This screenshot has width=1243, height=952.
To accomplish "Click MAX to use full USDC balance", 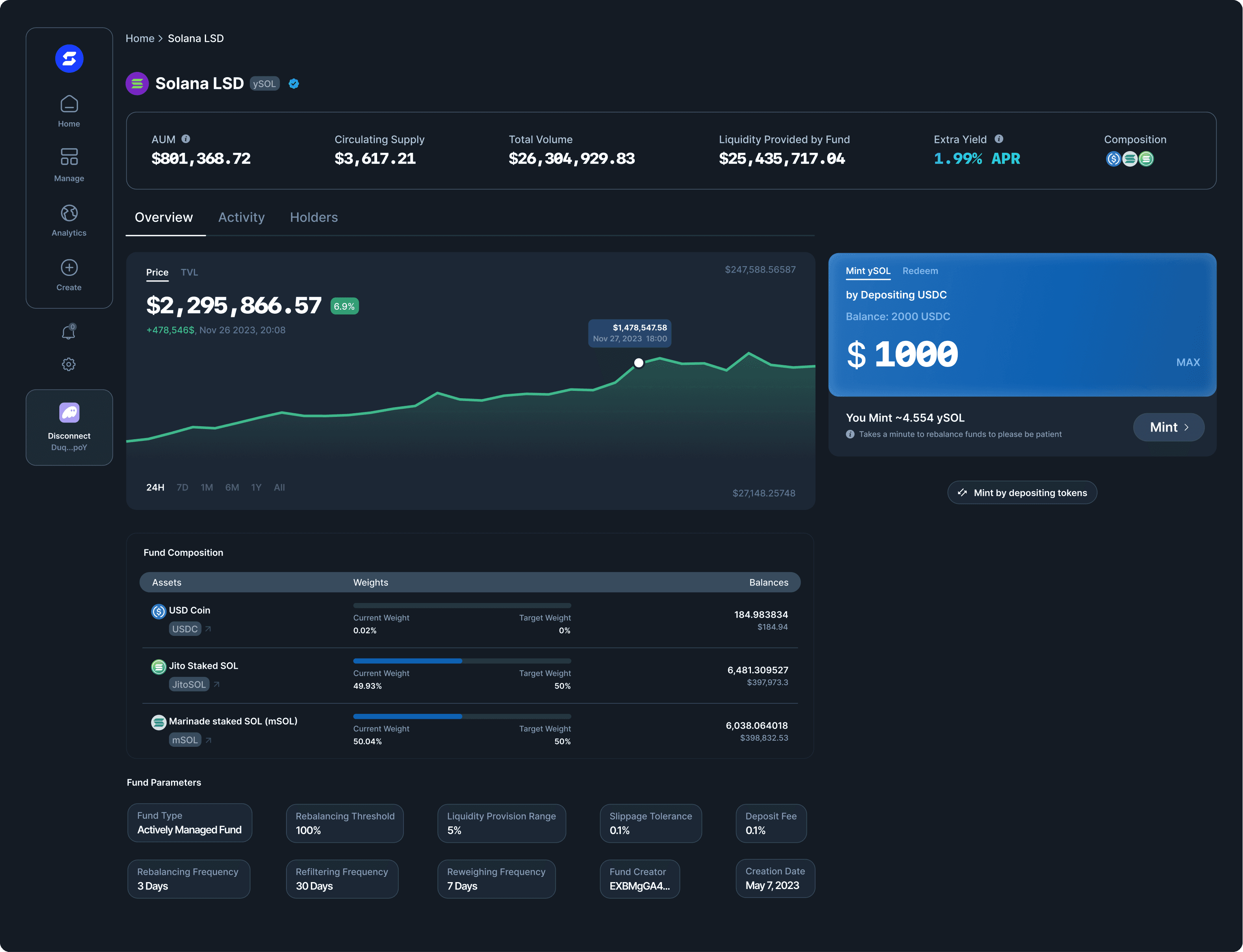I will (x=1188, y=362).
